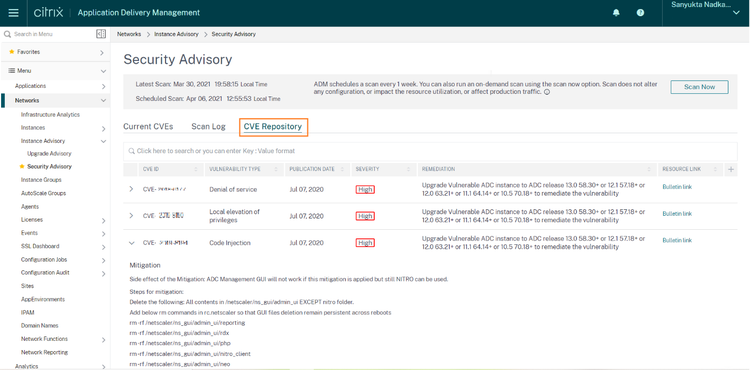Click the Scan Now button
This screenshot has width=750, height=370.
click(699, 87)
